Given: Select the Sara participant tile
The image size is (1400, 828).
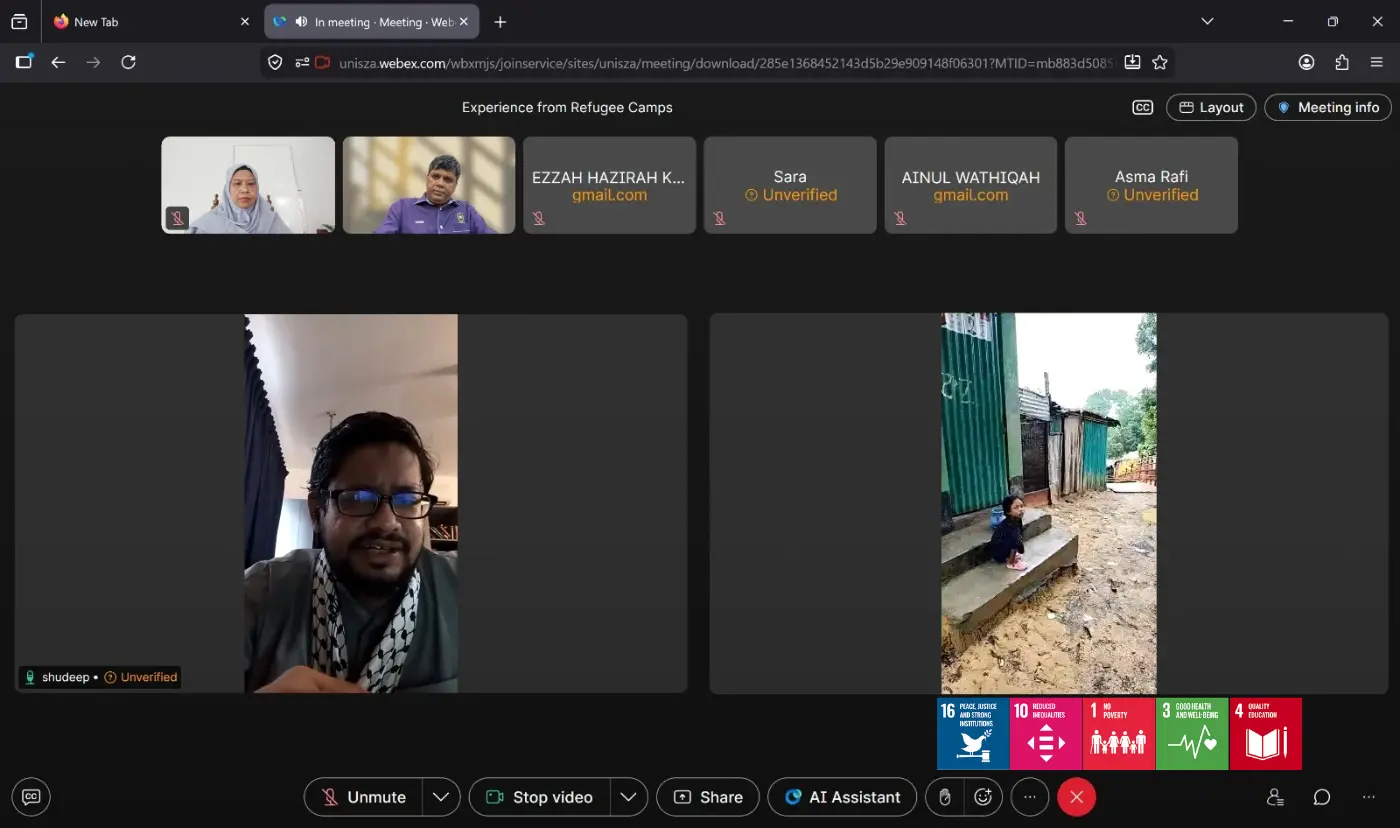Looking at the screenshot, I should click(x=790, y=185).
